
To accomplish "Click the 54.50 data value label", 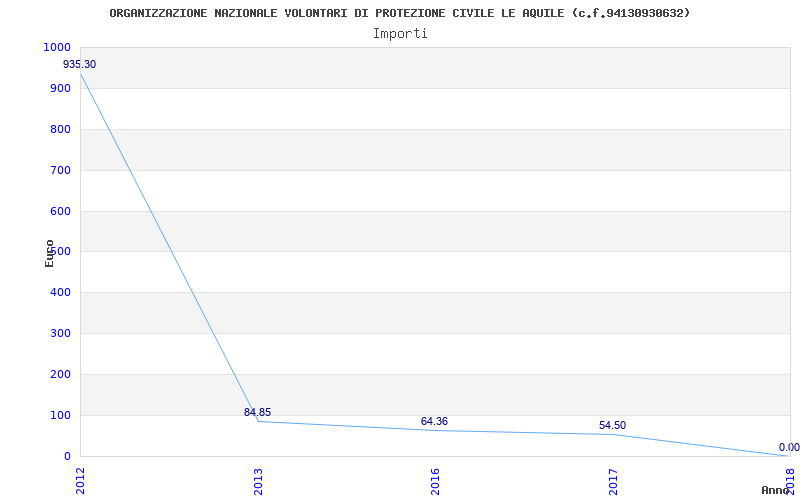I will [x=612, y=425].
